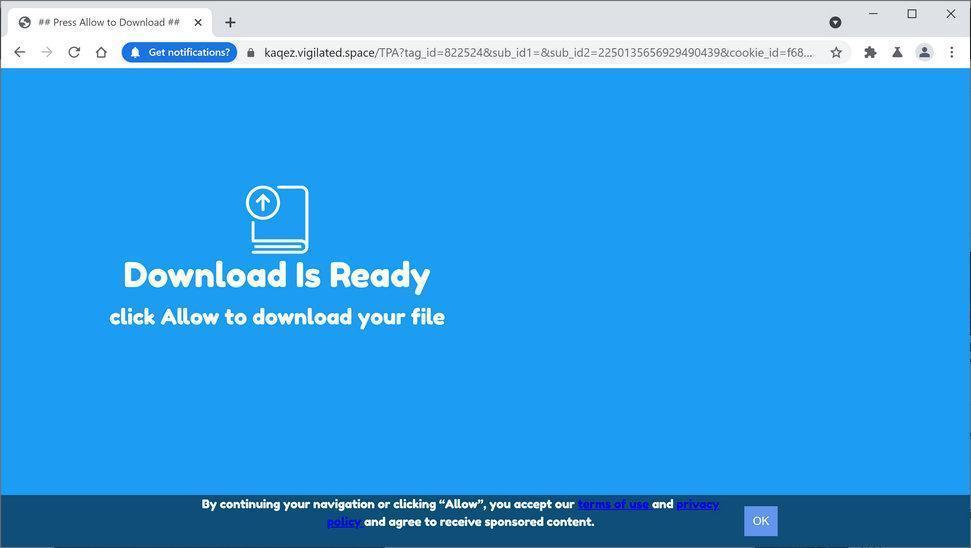Click the flask experiments icon
The height and width of the screenshot is (548, 971).
click(897, 53)
